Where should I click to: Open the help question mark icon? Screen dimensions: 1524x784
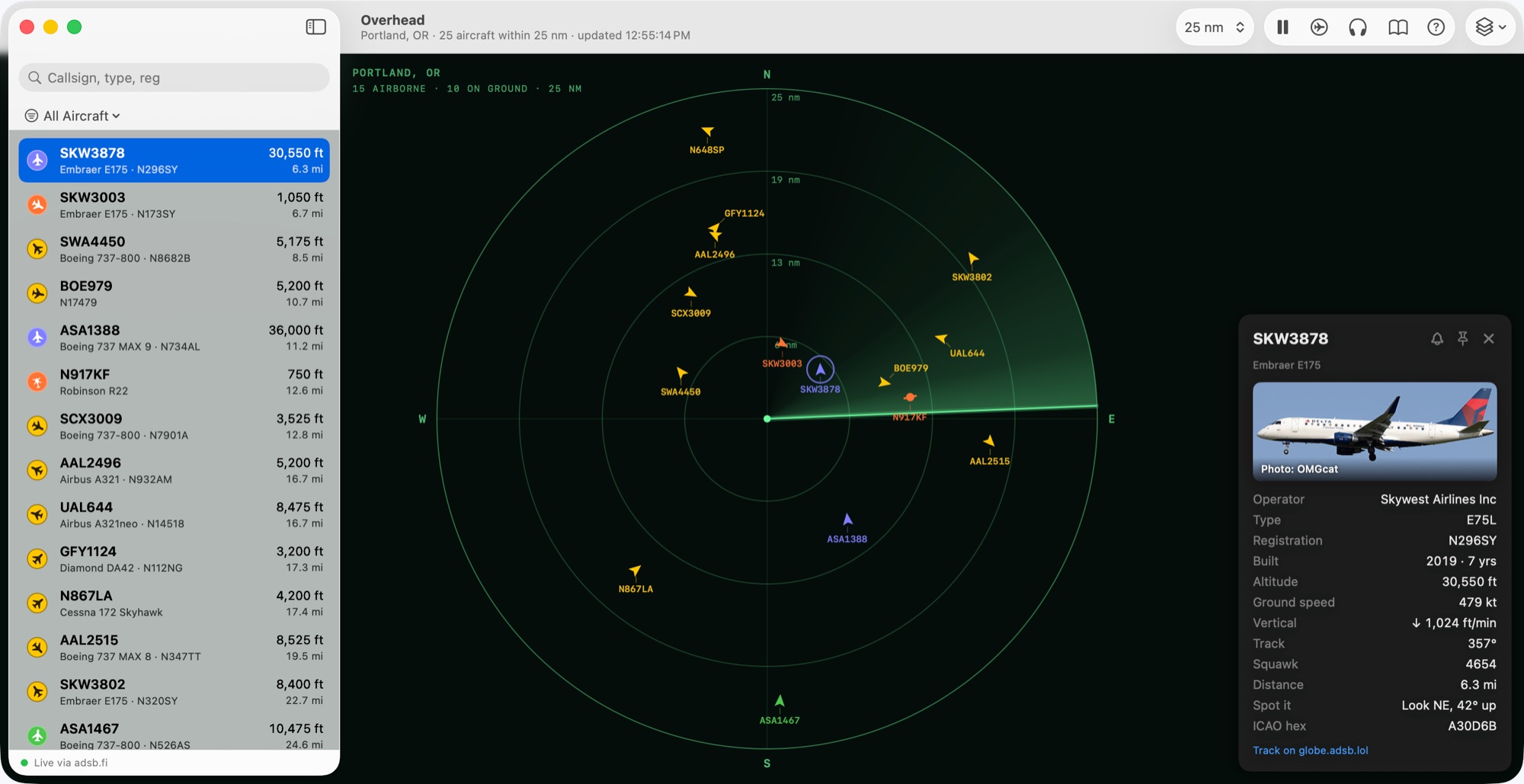point(1436,27)
